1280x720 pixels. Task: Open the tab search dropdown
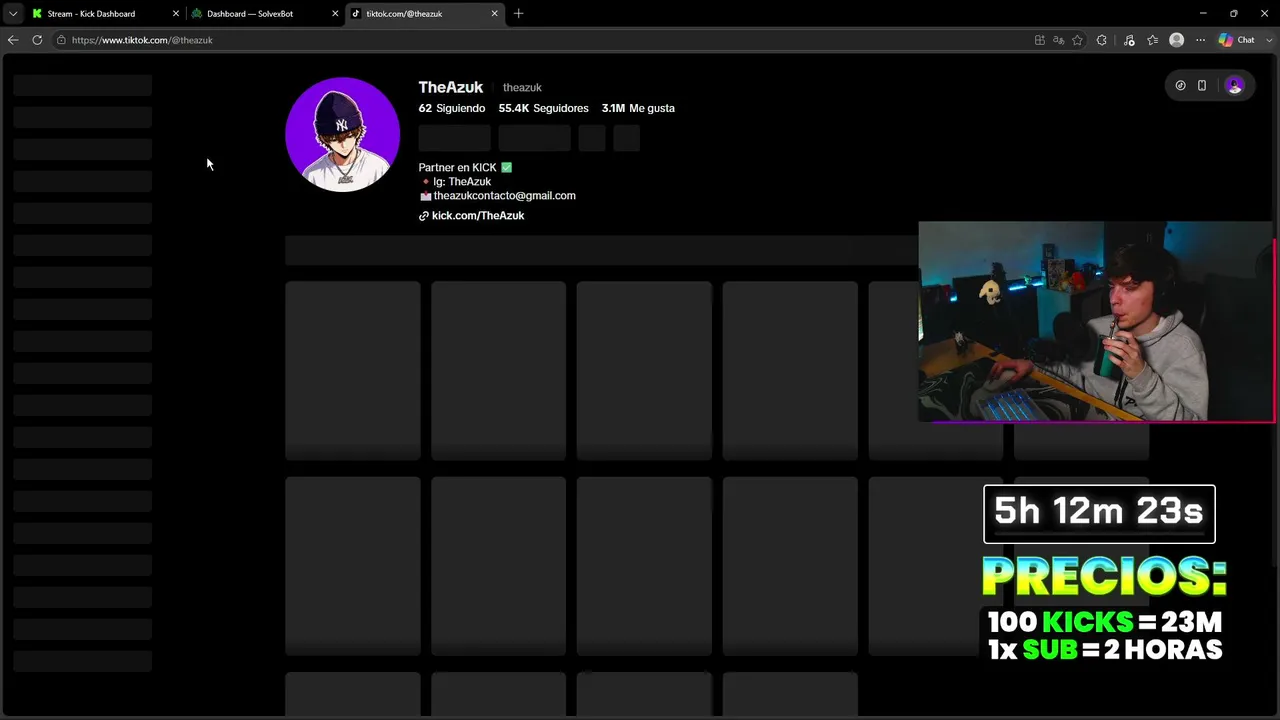(13, 14)
